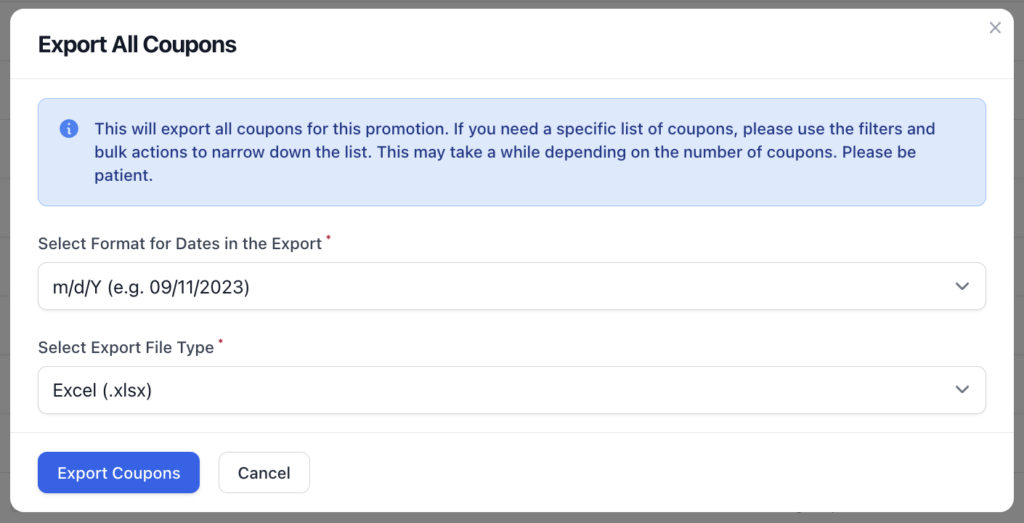Open the date format dropdown
The height and width of the screenshot is (523, 1024).
[511, 286]
